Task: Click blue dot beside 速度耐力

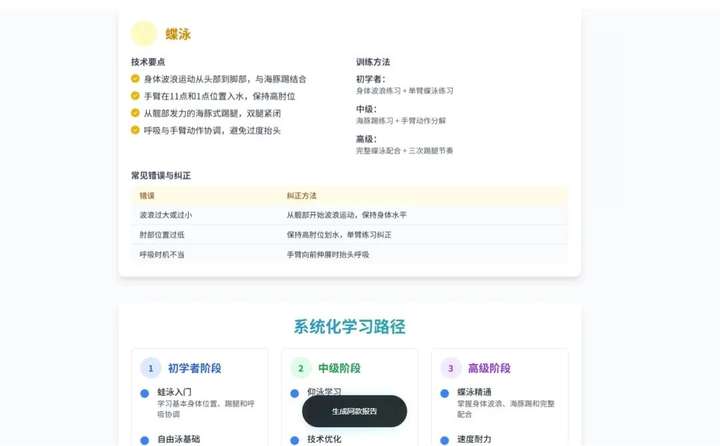Action: tap(444, 440)
